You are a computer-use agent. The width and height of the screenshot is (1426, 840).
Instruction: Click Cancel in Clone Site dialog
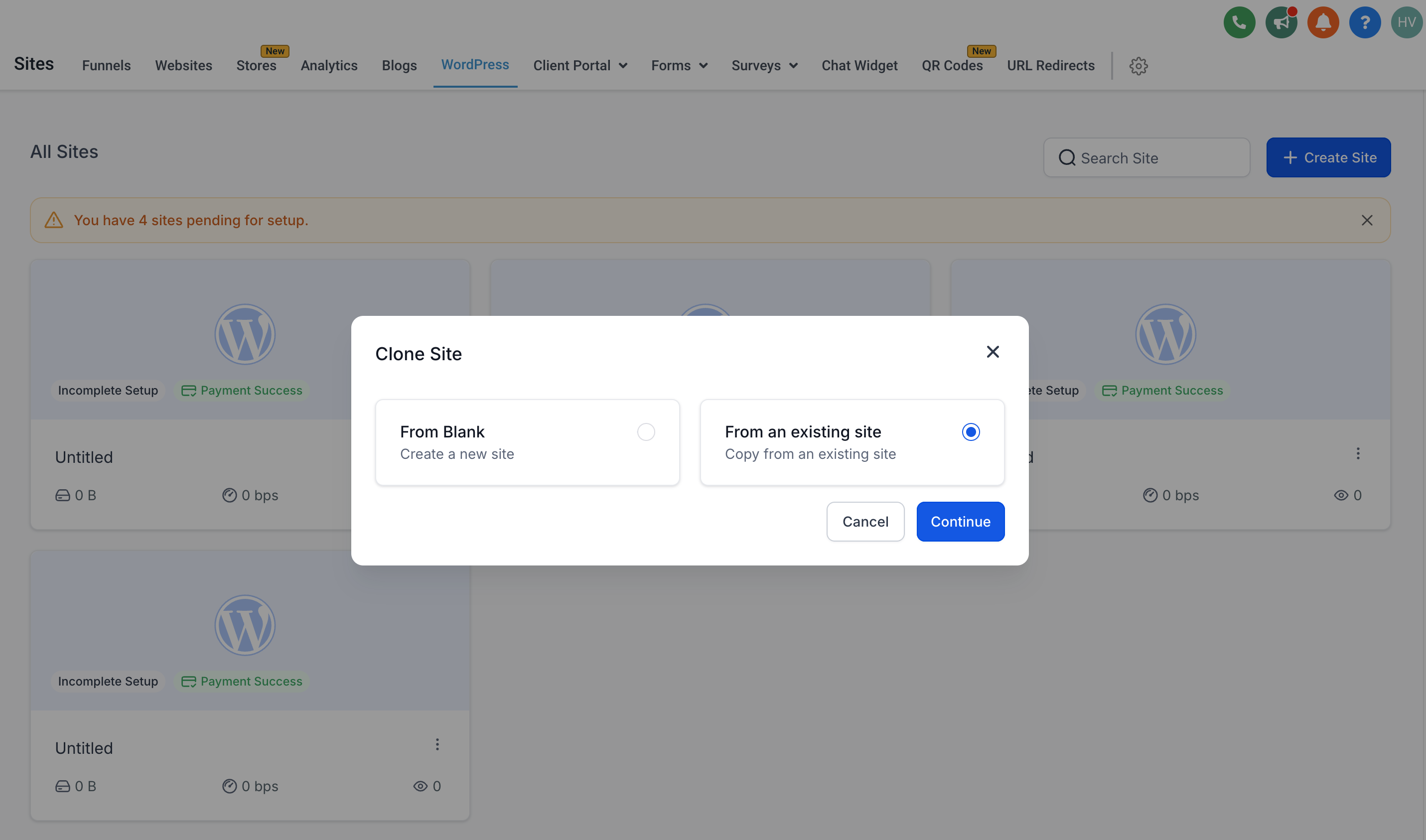pos(865,521)
